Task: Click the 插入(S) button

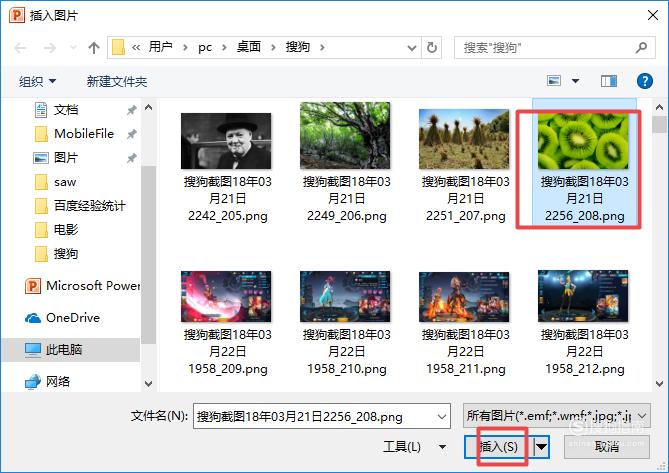Action: coord(499,447)
